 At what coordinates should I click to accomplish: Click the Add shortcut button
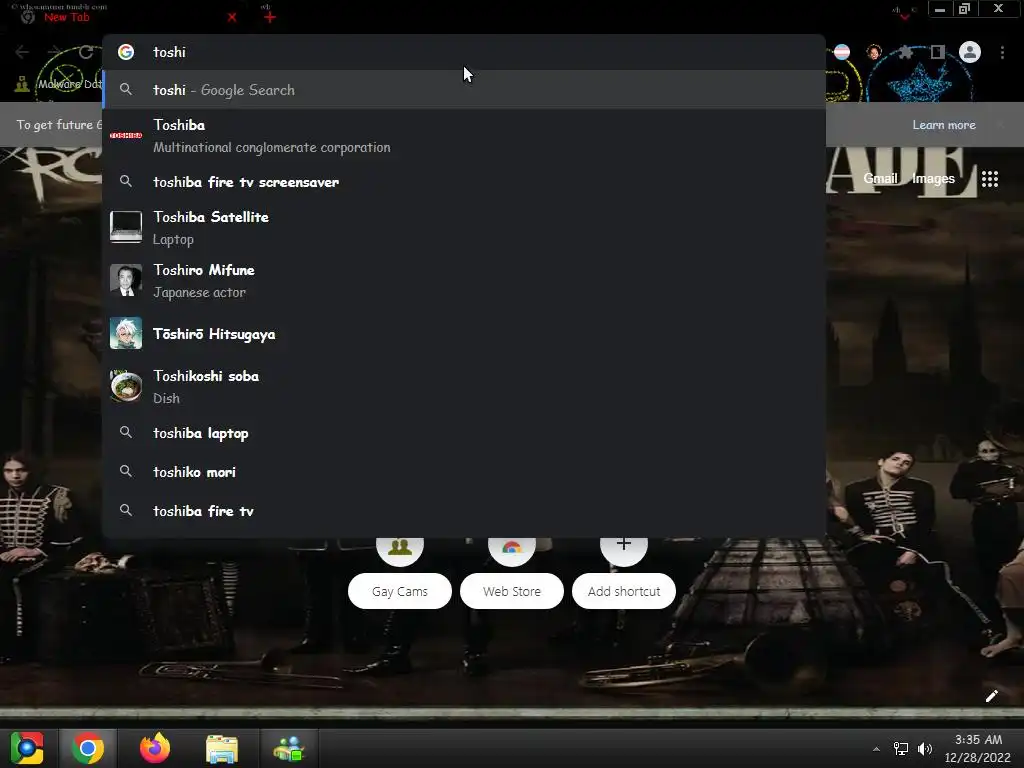(x=624, y=591)
